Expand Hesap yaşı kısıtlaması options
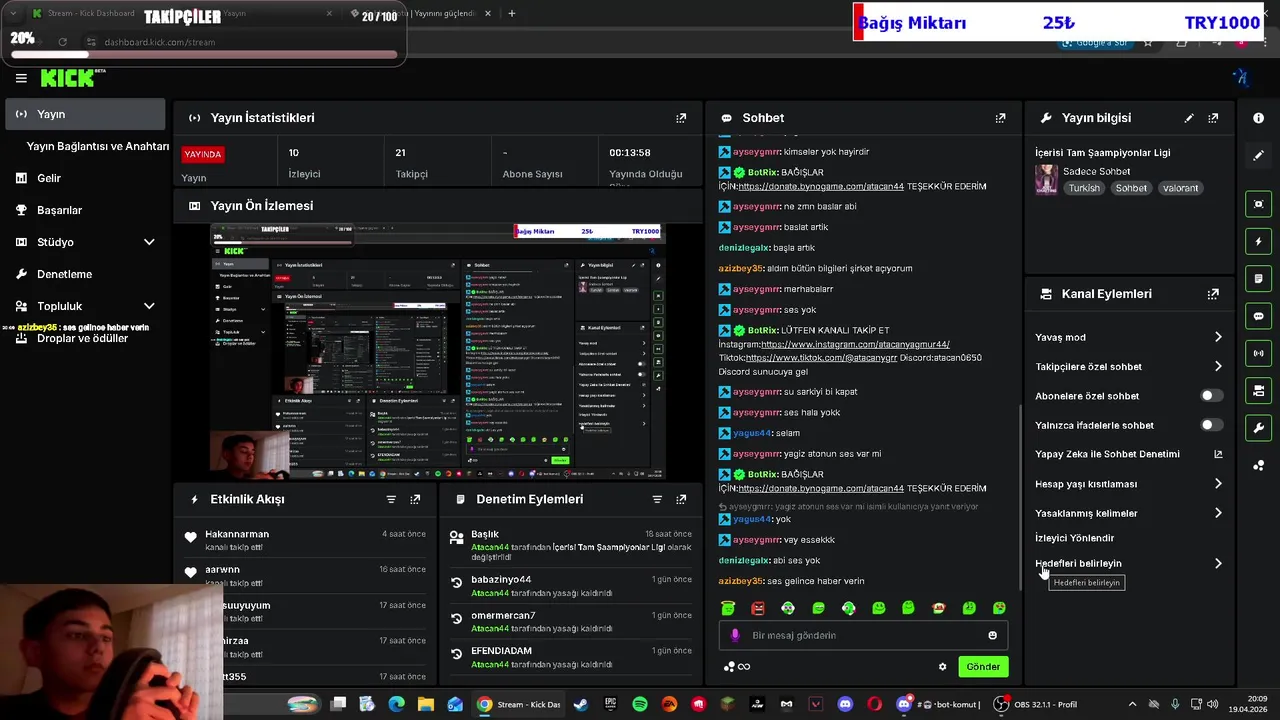The image size is (1280, 720). pos(1218,484)
